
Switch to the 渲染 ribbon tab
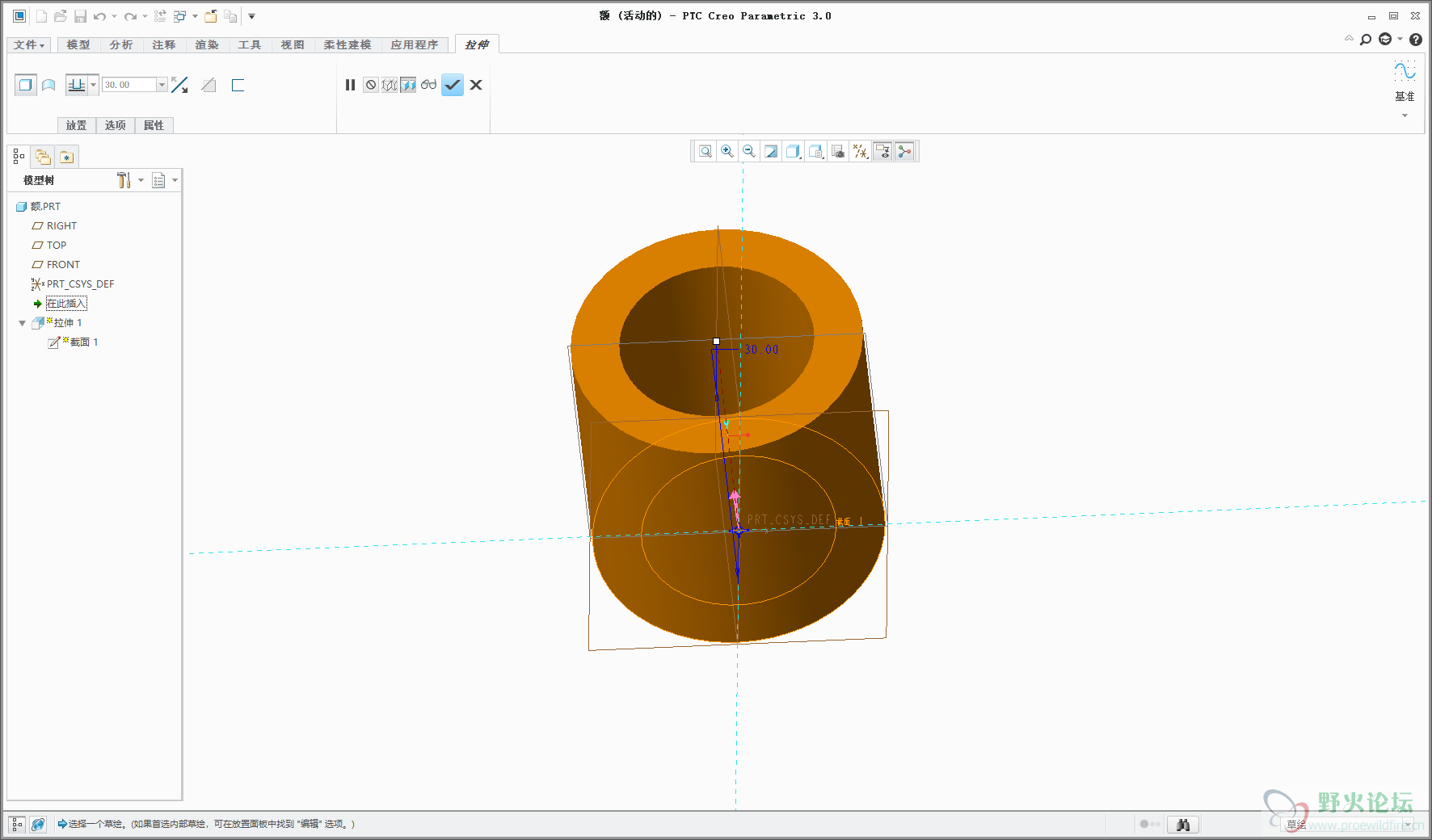pyautogui.click(x=207, y=45)
